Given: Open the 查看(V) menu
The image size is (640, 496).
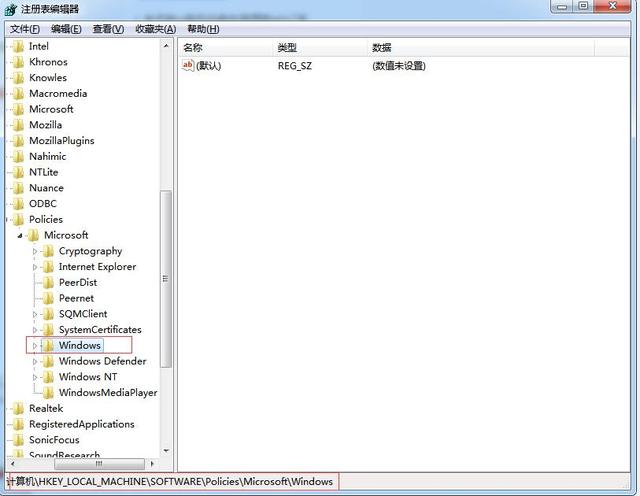Looking at the screenshot, I should [x=108, y=29].
